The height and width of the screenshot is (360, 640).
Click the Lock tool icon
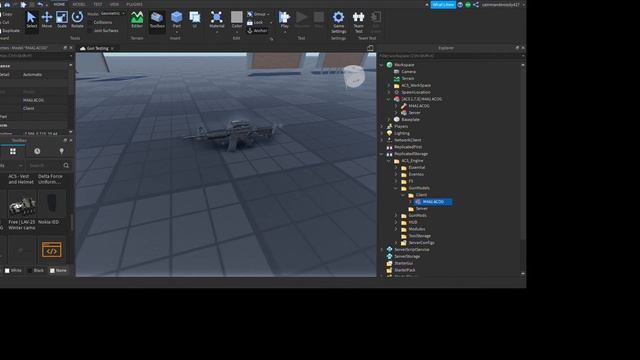[250, 22]
